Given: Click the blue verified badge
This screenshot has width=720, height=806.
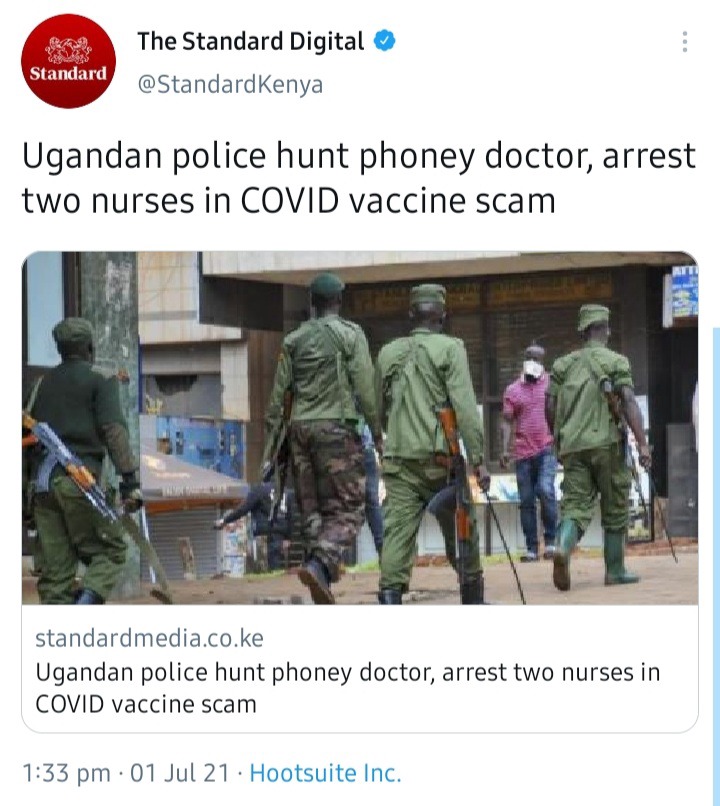Looking at the screenshot, I should 384,41.
